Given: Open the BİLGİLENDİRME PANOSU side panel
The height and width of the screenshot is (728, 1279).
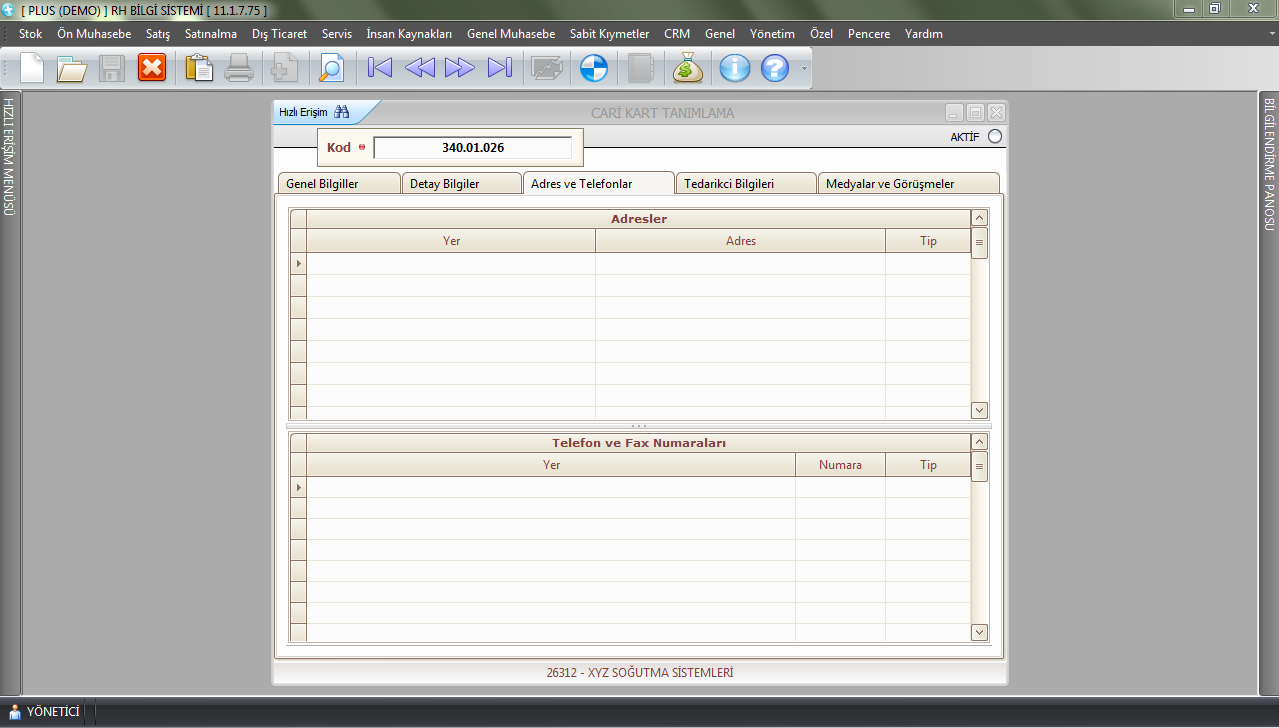Looking at the screenshot, I should tap(1269, 165).
